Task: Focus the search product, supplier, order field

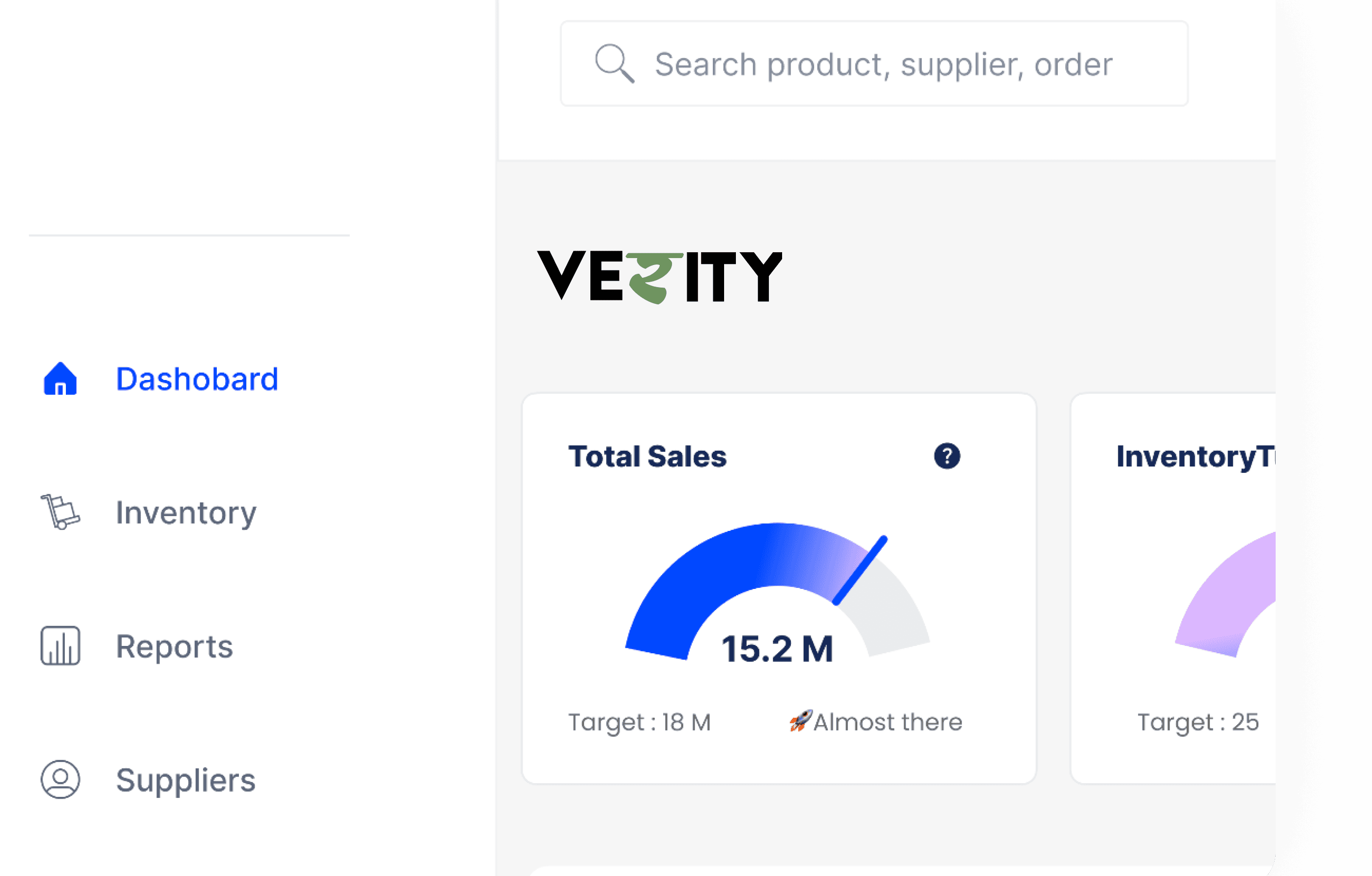Action: (882, 64)
